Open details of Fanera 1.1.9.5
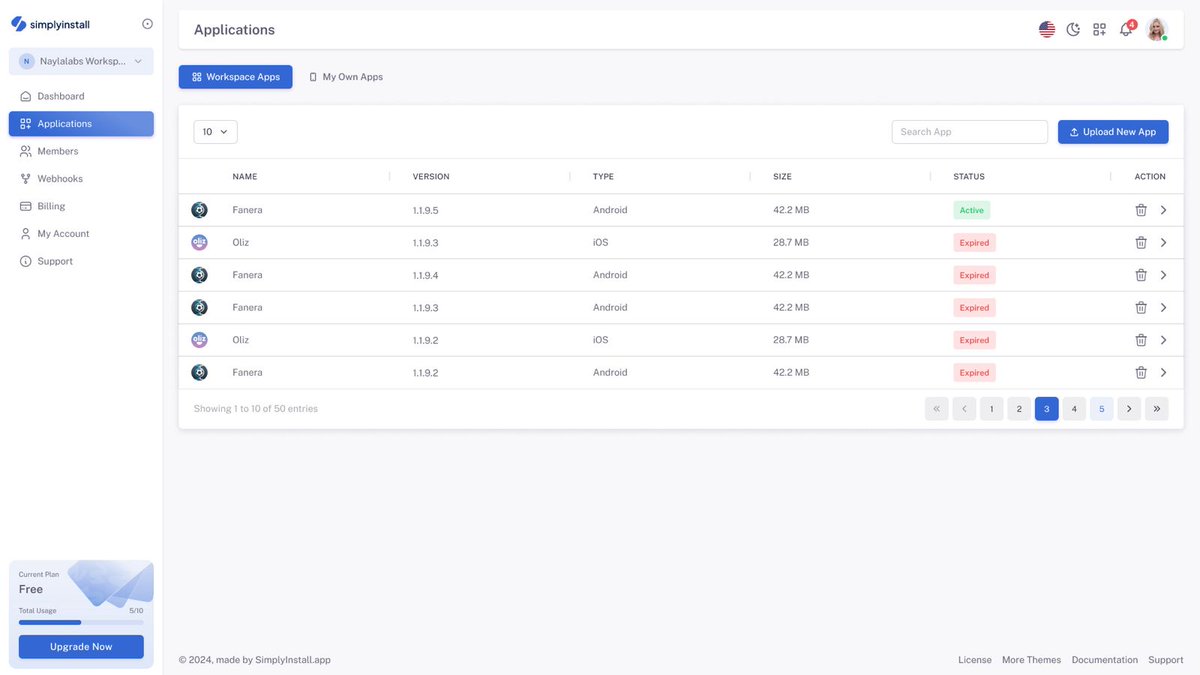 [x=1163, y=210]
